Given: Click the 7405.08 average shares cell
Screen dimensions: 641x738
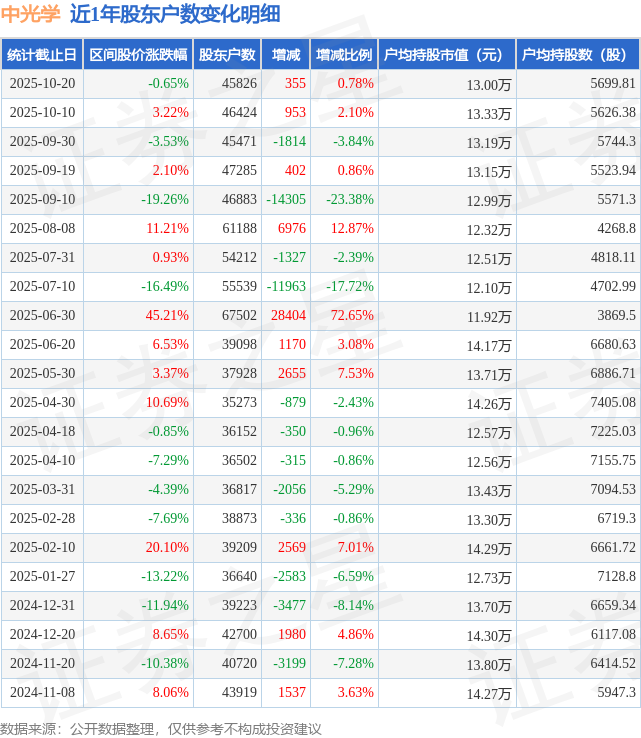Looking at the screenshot, I should pyautogui.click(x=614, y=403).
